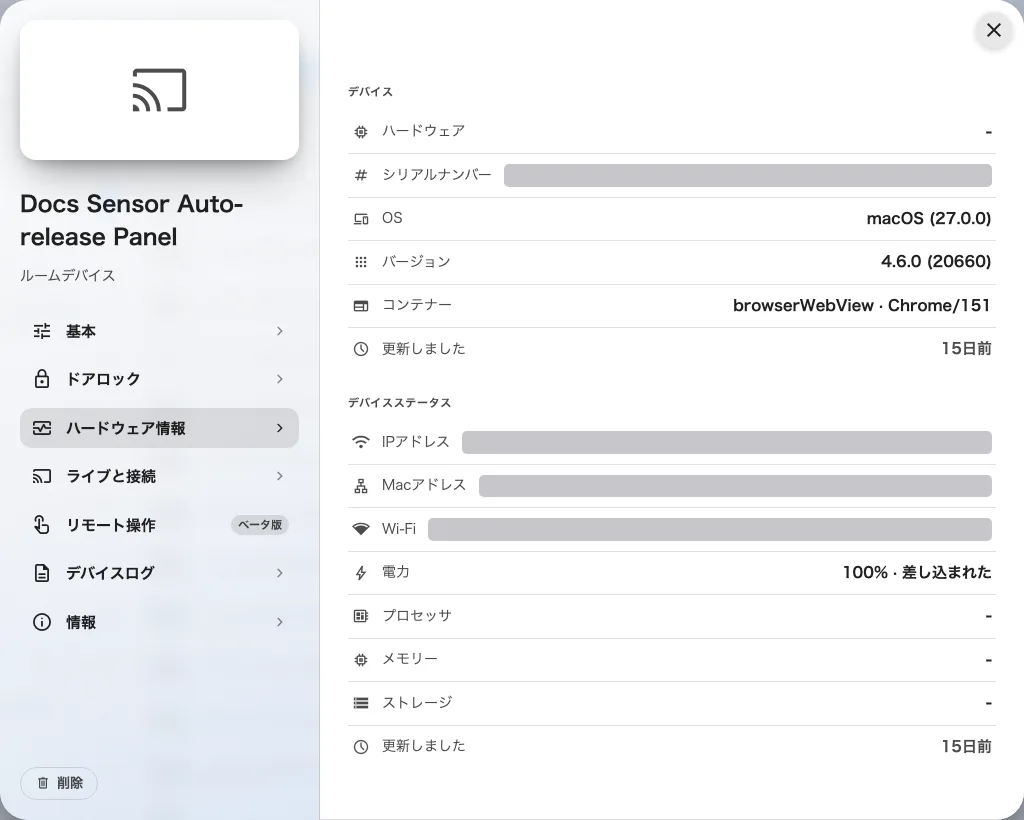Click the memory chip icon beside メモリー

(x=360, y=660)
